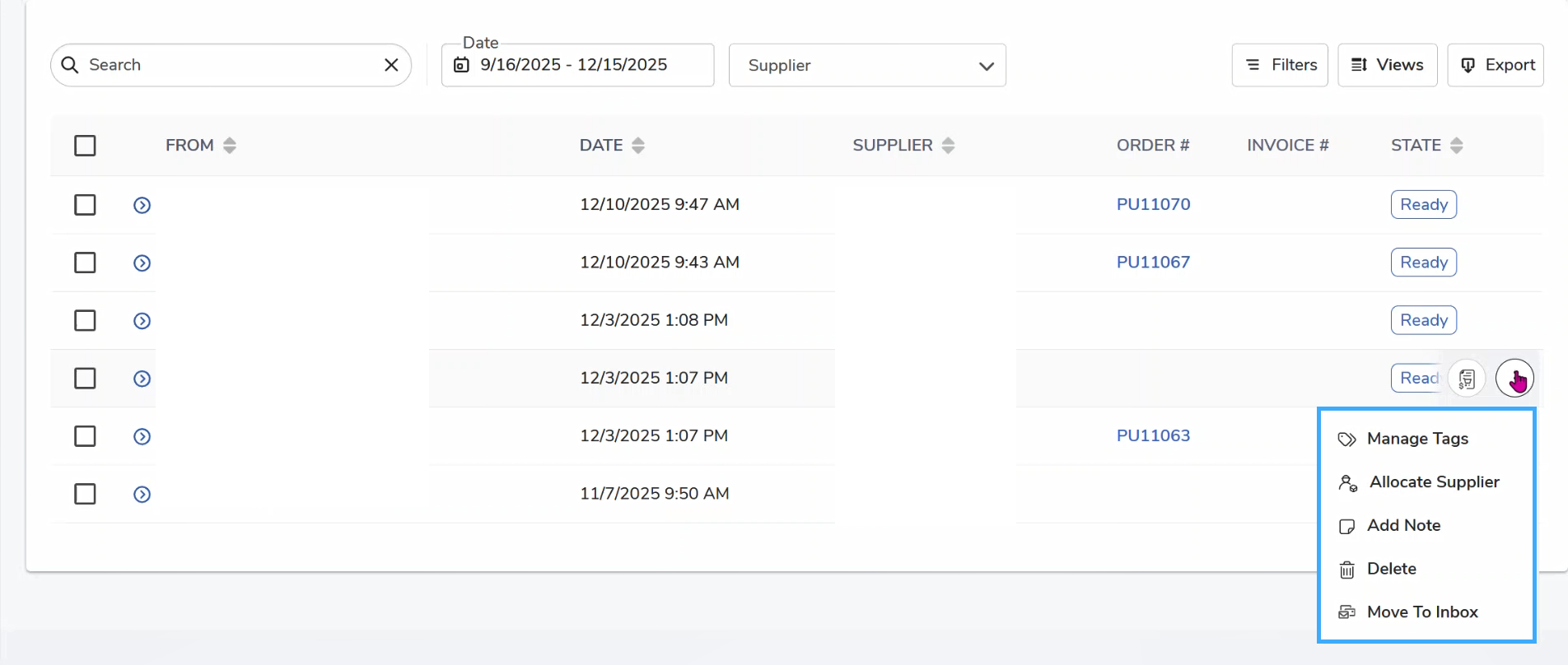Sort by DATE column arrows
The width and height of the screenshot is (1568, 665).
(638, 146)
